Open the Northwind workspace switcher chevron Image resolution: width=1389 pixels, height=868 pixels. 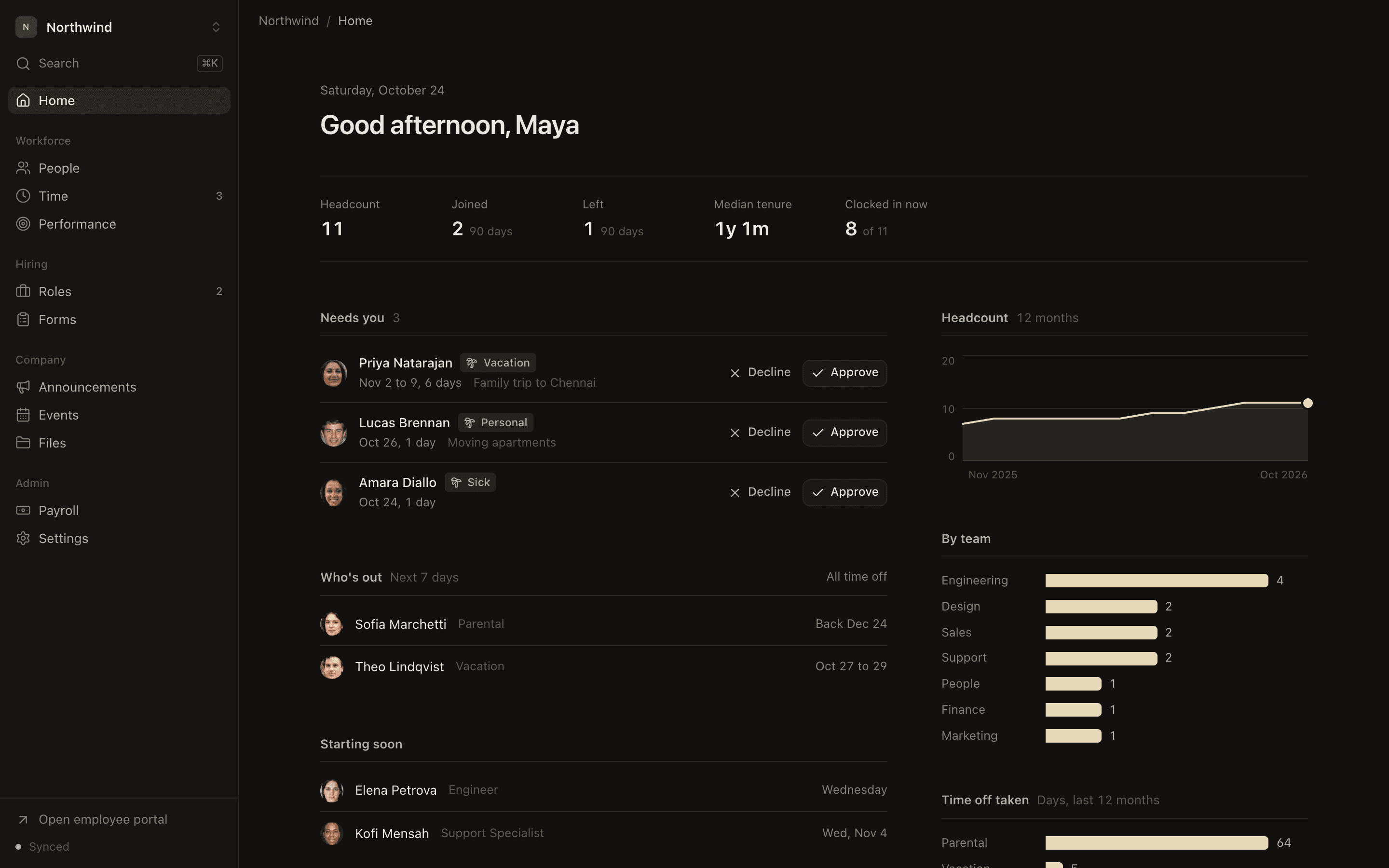point(216,27)
